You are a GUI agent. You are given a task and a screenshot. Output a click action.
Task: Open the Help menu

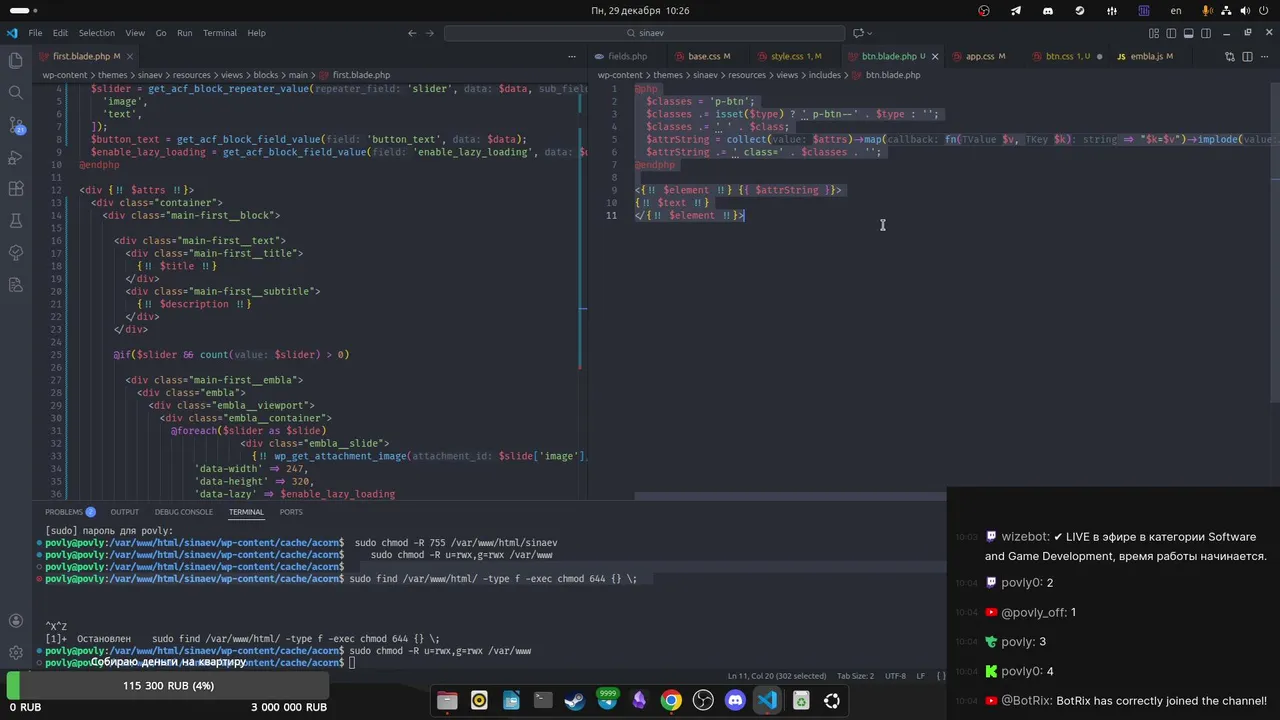point(256,33)
